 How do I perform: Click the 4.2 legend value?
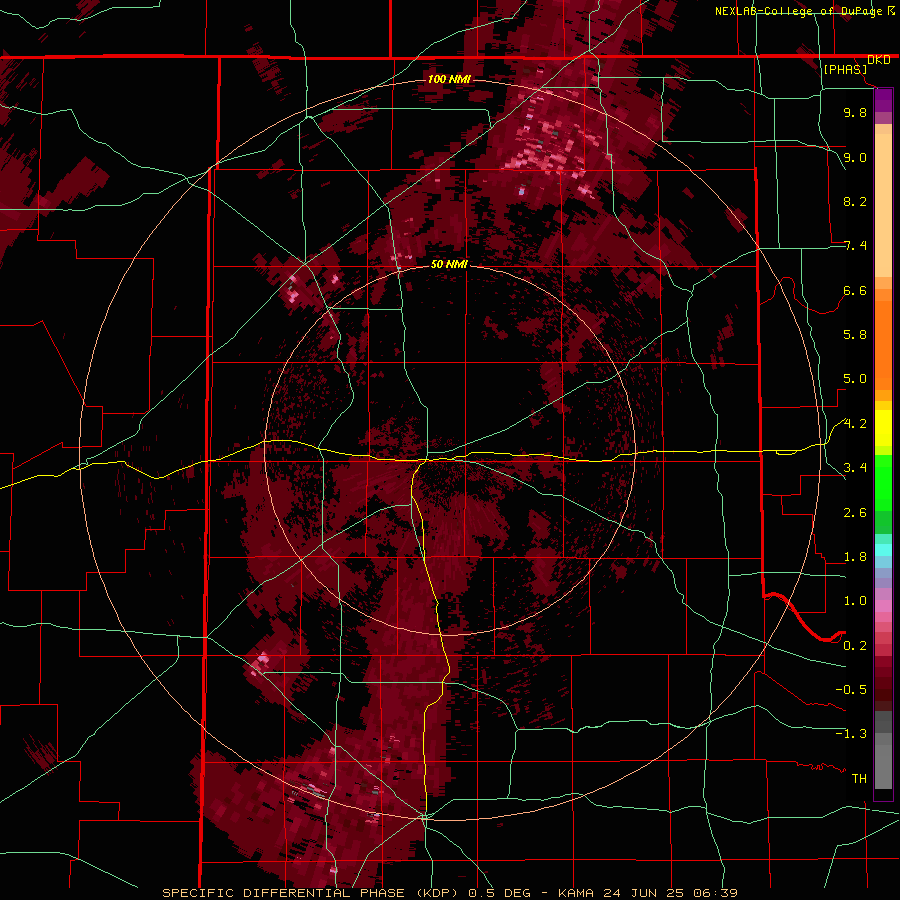point(855,424)
